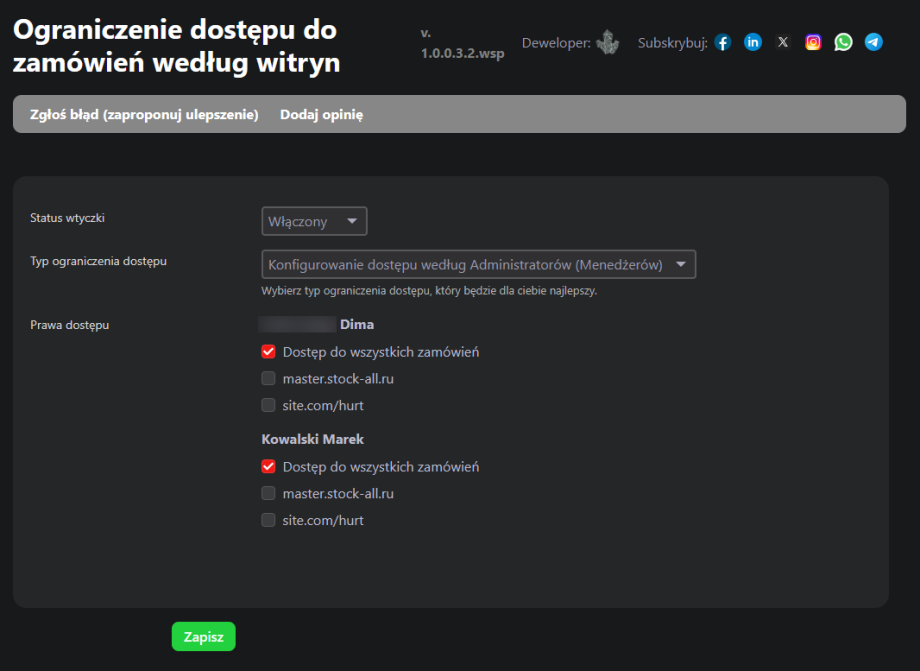The width and height of the screenshot is (920, 671).
Task: Tick master.stock-all.ru for Kowalski Marek
Action: (268, 493)
